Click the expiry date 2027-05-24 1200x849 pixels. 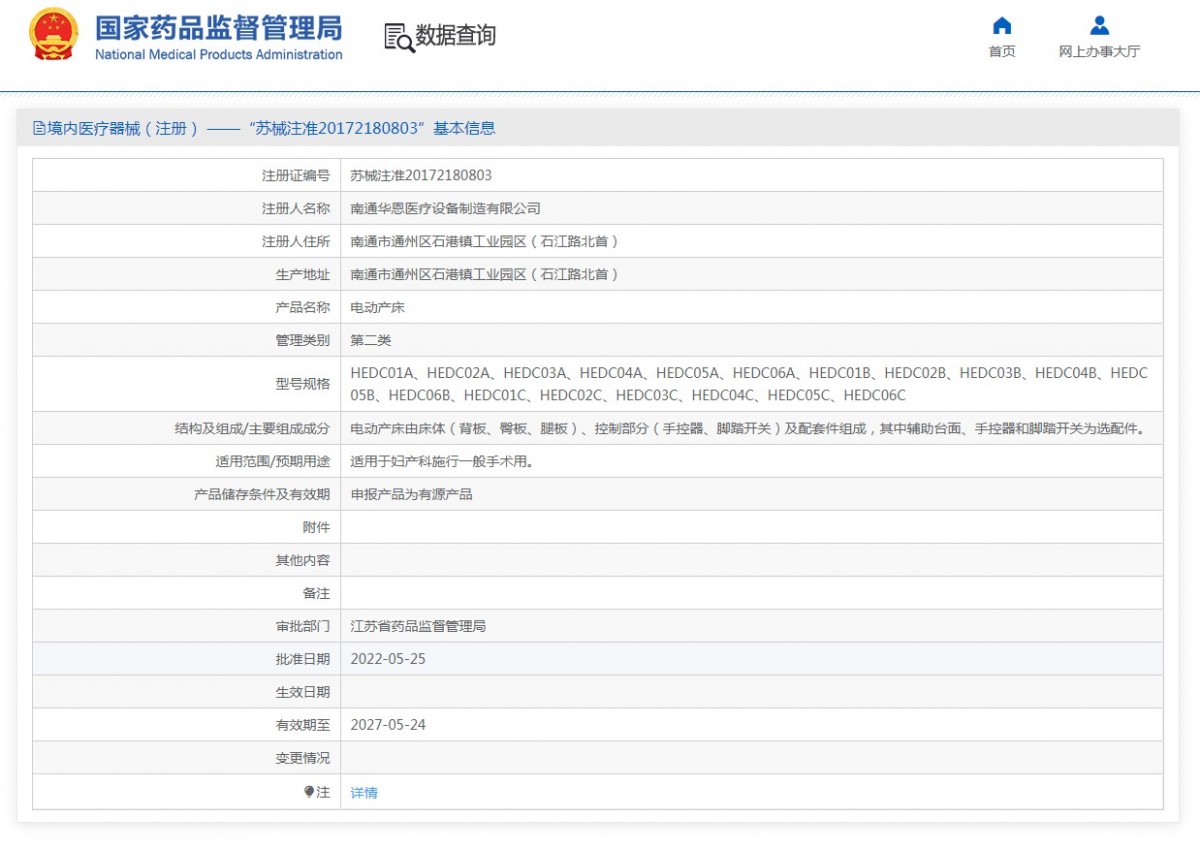388,725
